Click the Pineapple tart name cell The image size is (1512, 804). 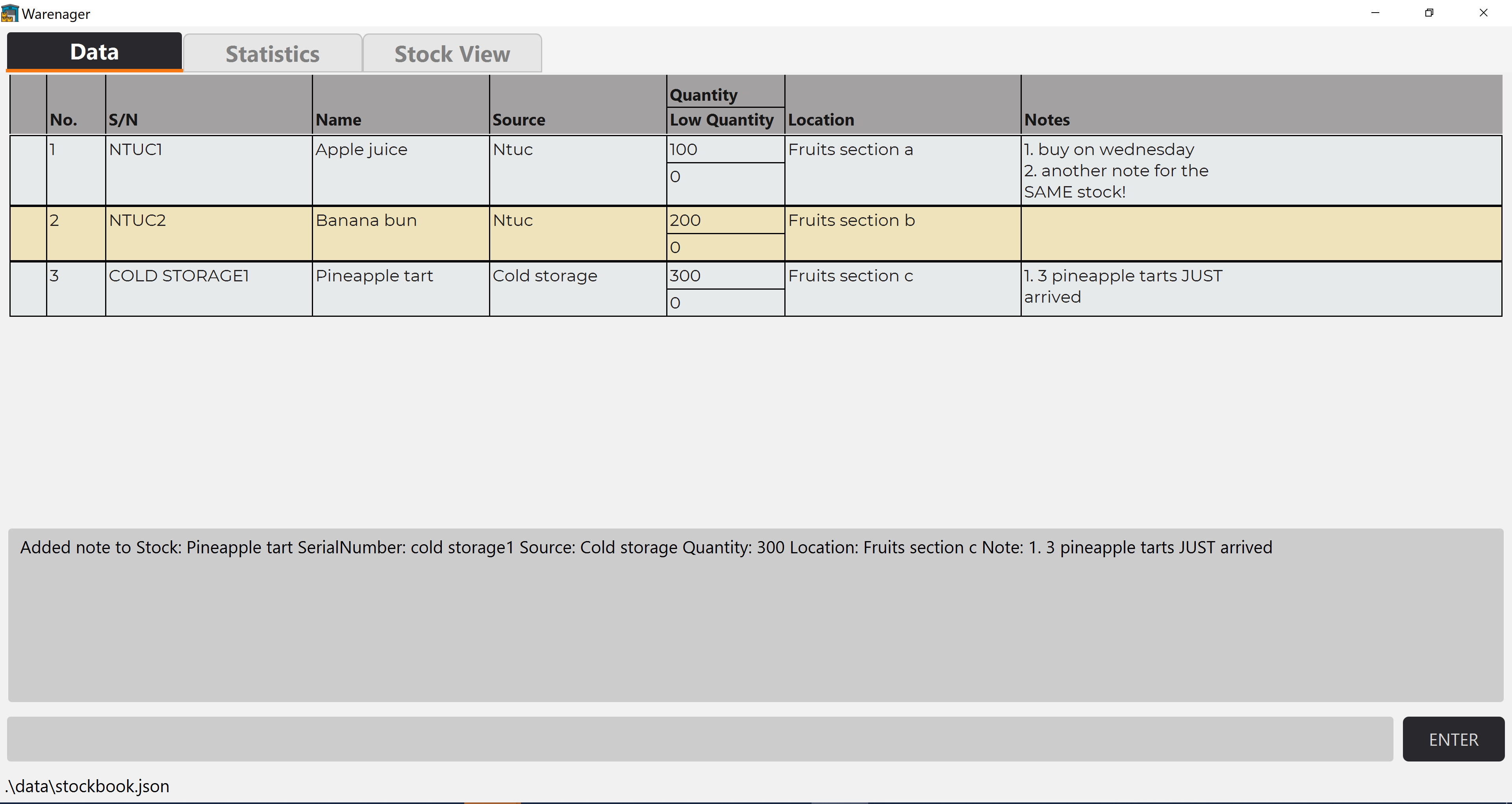401,289
